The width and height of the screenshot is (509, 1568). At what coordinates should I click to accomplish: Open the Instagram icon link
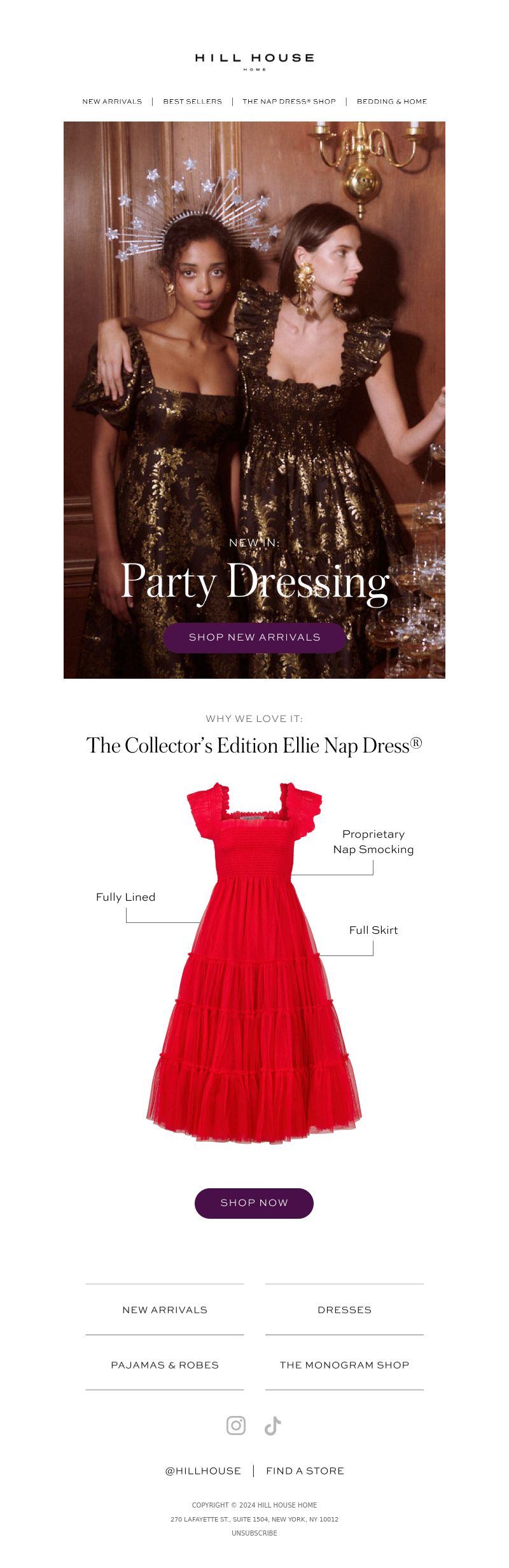click(236, 1426)
